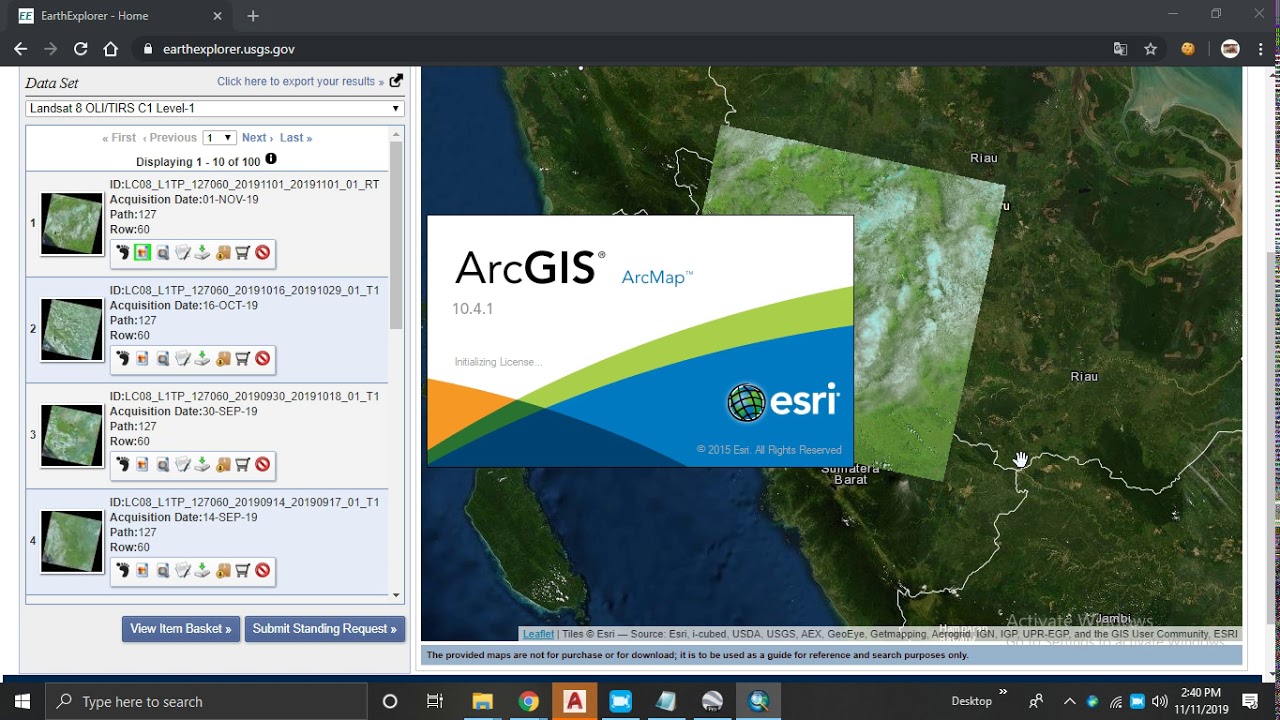Open download options for the 16-OCT-19 scene
The width and height of the screenshot is (1280, 720).
coord(202,359)
